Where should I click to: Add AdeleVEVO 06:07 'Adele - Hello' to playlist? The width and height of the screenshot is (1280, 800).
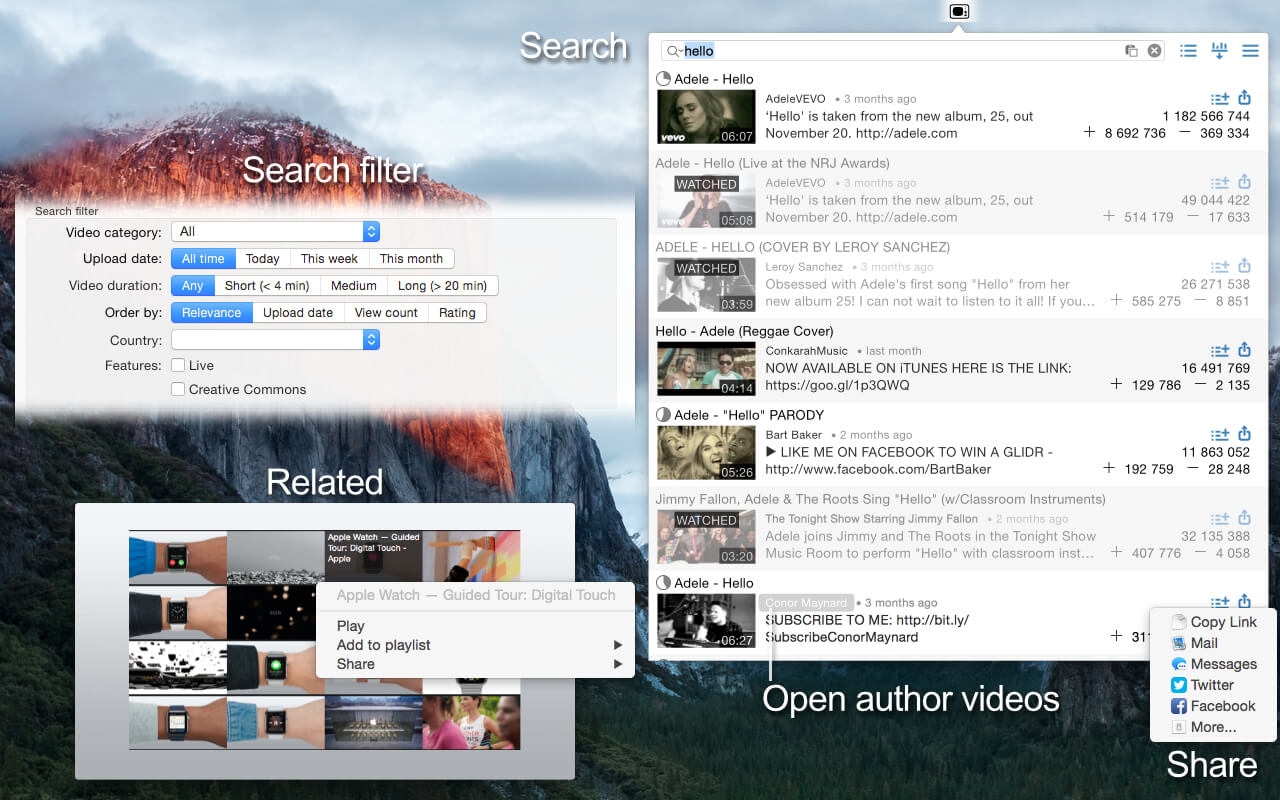click(x=1220, y=98)
